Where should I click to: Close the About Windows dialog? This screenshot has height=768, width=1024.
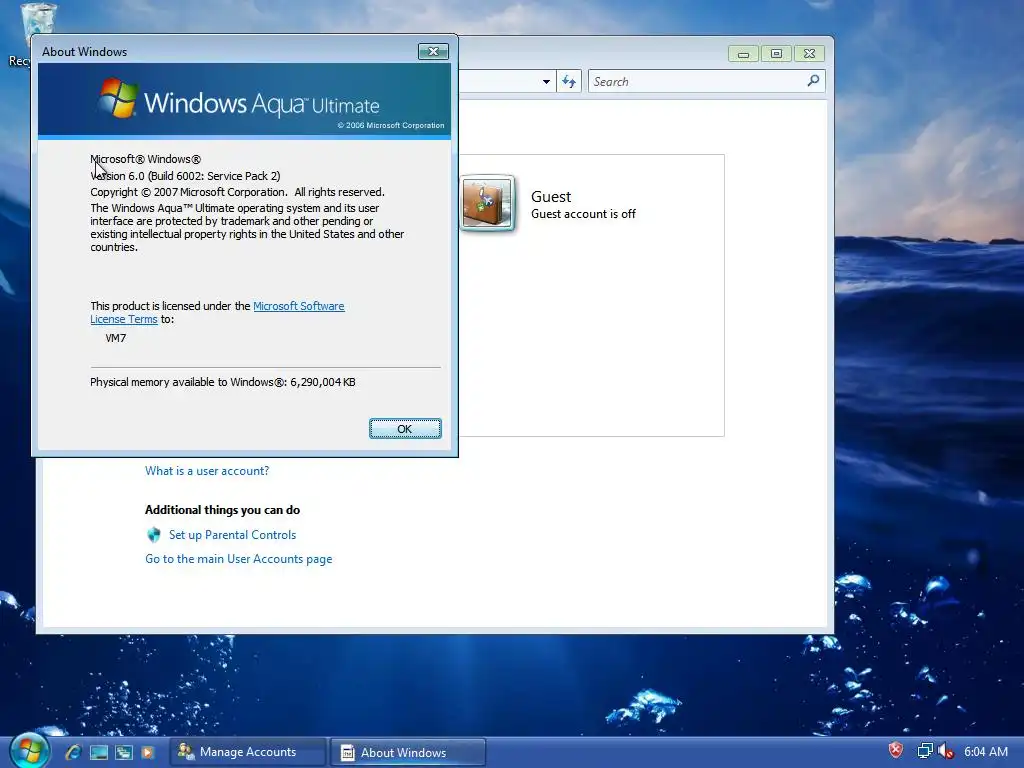point(433,52)
